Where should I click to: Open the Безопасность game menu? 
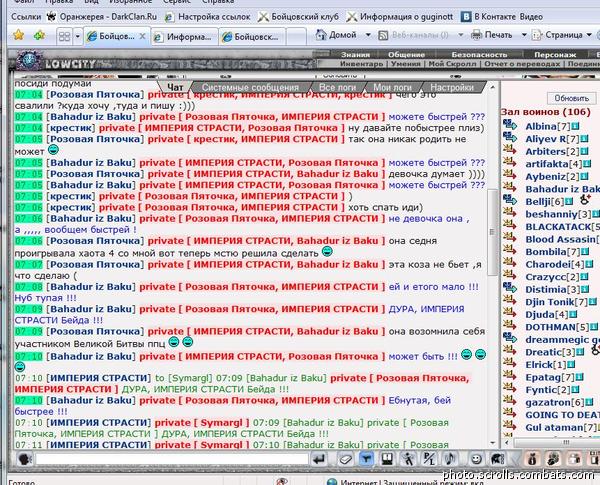click(x=479, y=54)
